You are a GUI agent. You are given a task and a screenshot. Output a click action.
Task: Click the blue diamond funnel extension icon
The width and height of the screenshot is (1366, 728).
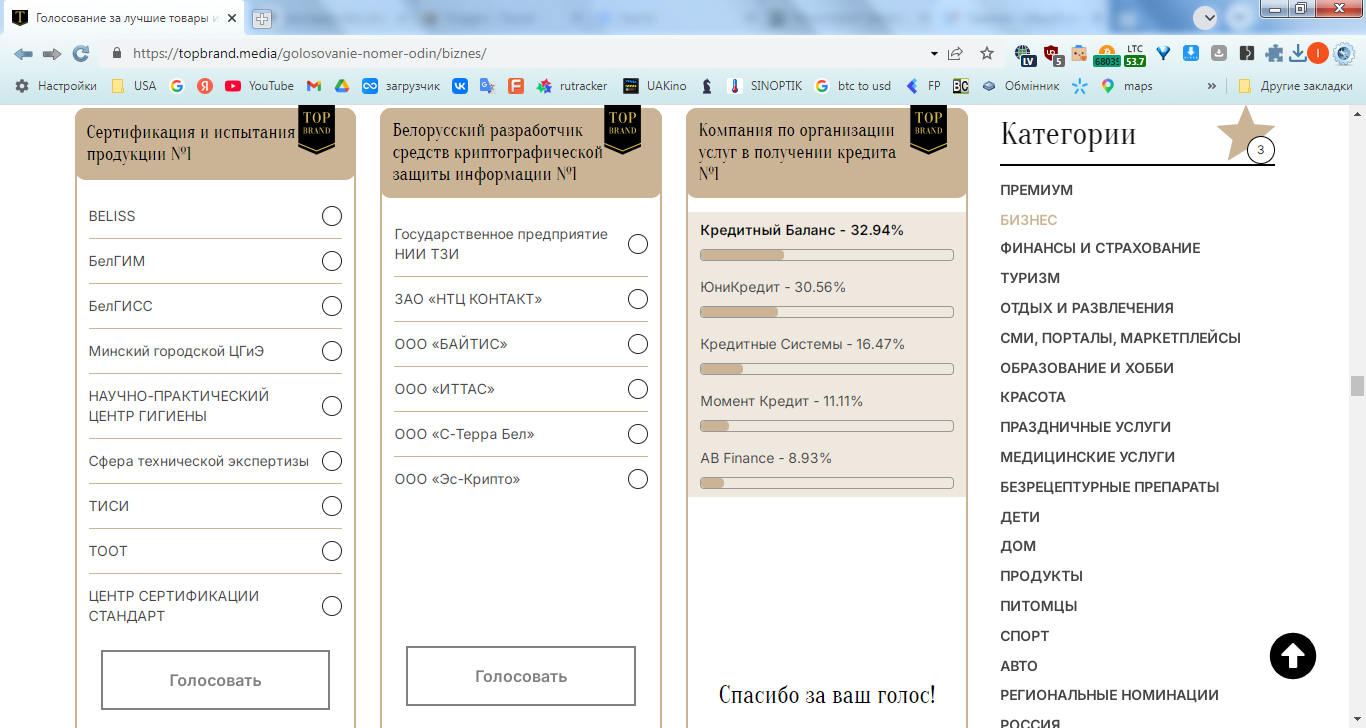pyautogui.click(x=1163, y=54)
